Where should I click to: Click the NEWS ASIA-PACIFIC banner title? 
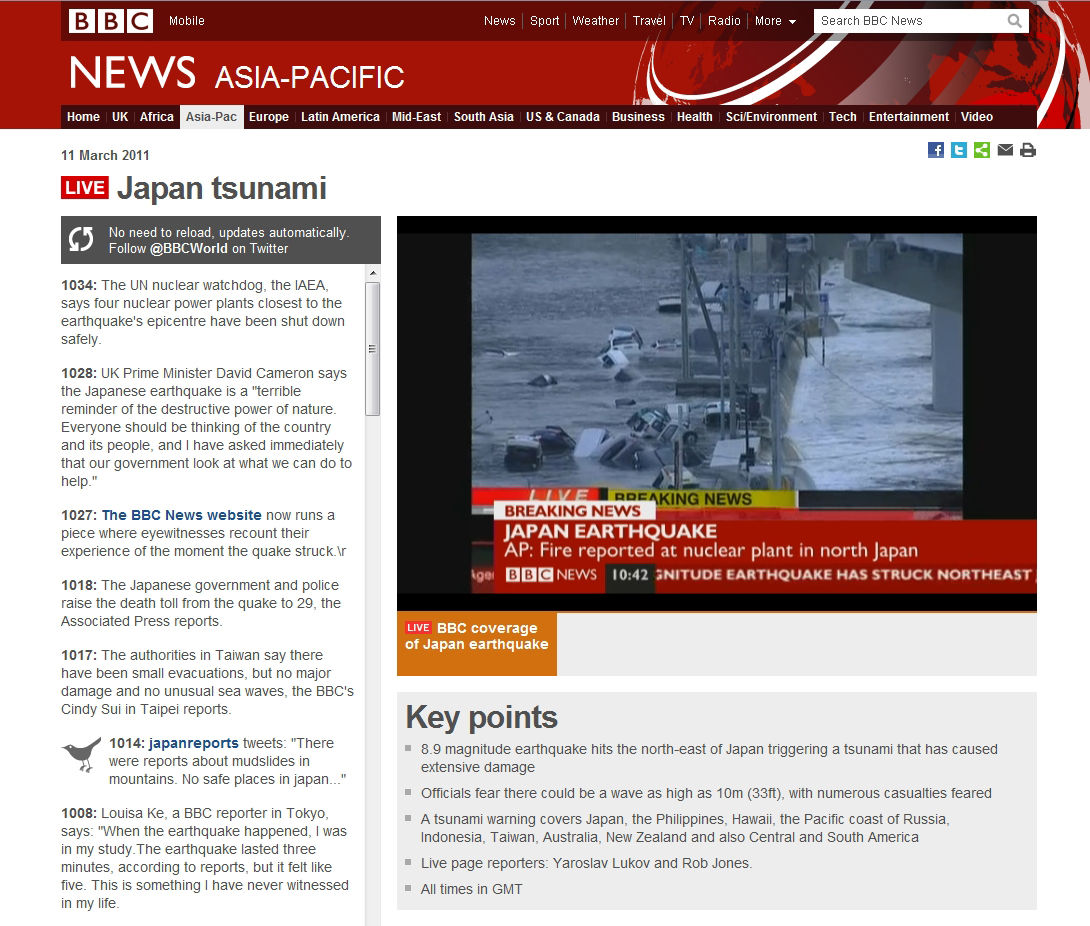click(236, 74)
